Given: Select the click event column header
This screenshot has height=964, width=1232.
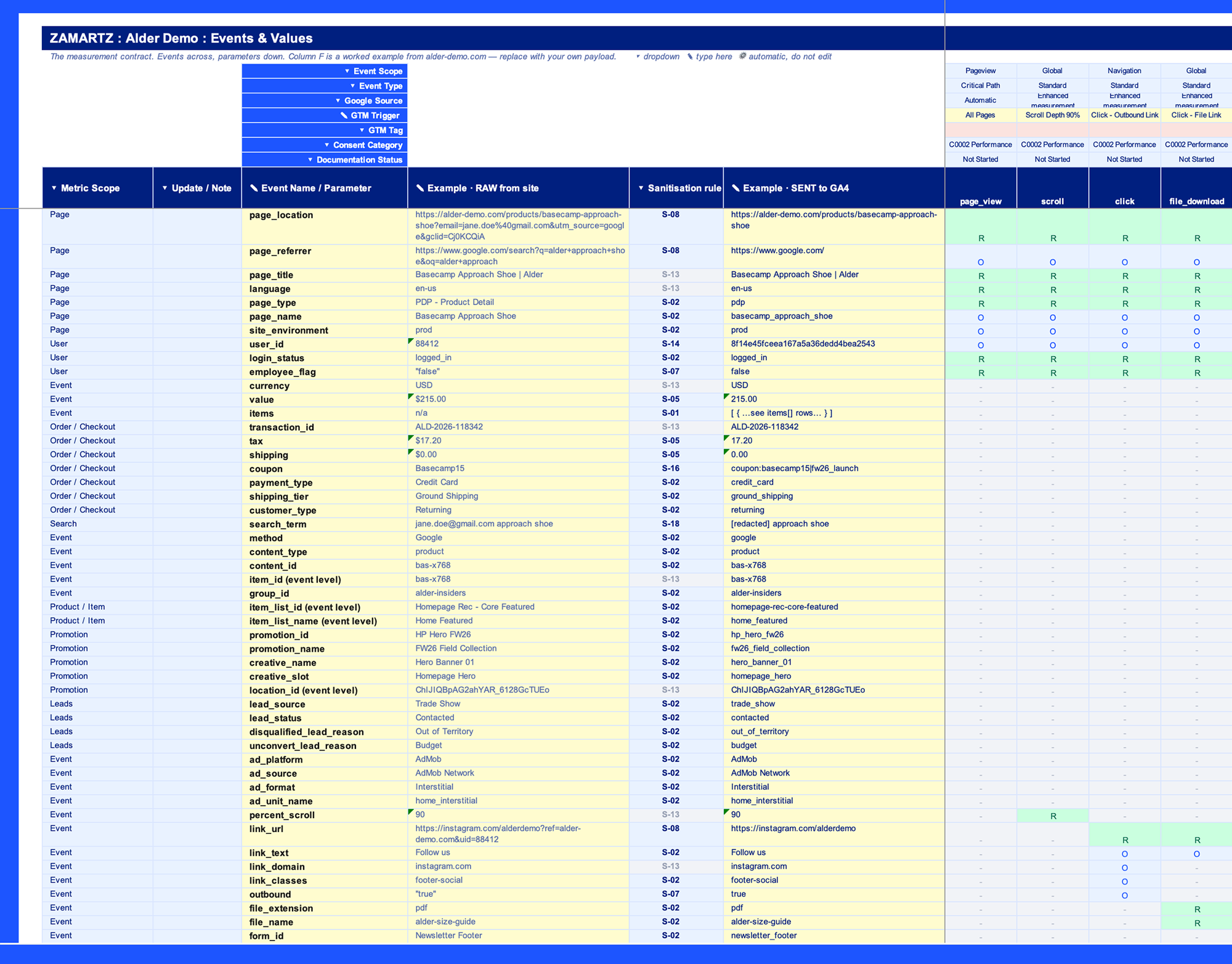Looking at the screenshot, I should point(1125,188).
